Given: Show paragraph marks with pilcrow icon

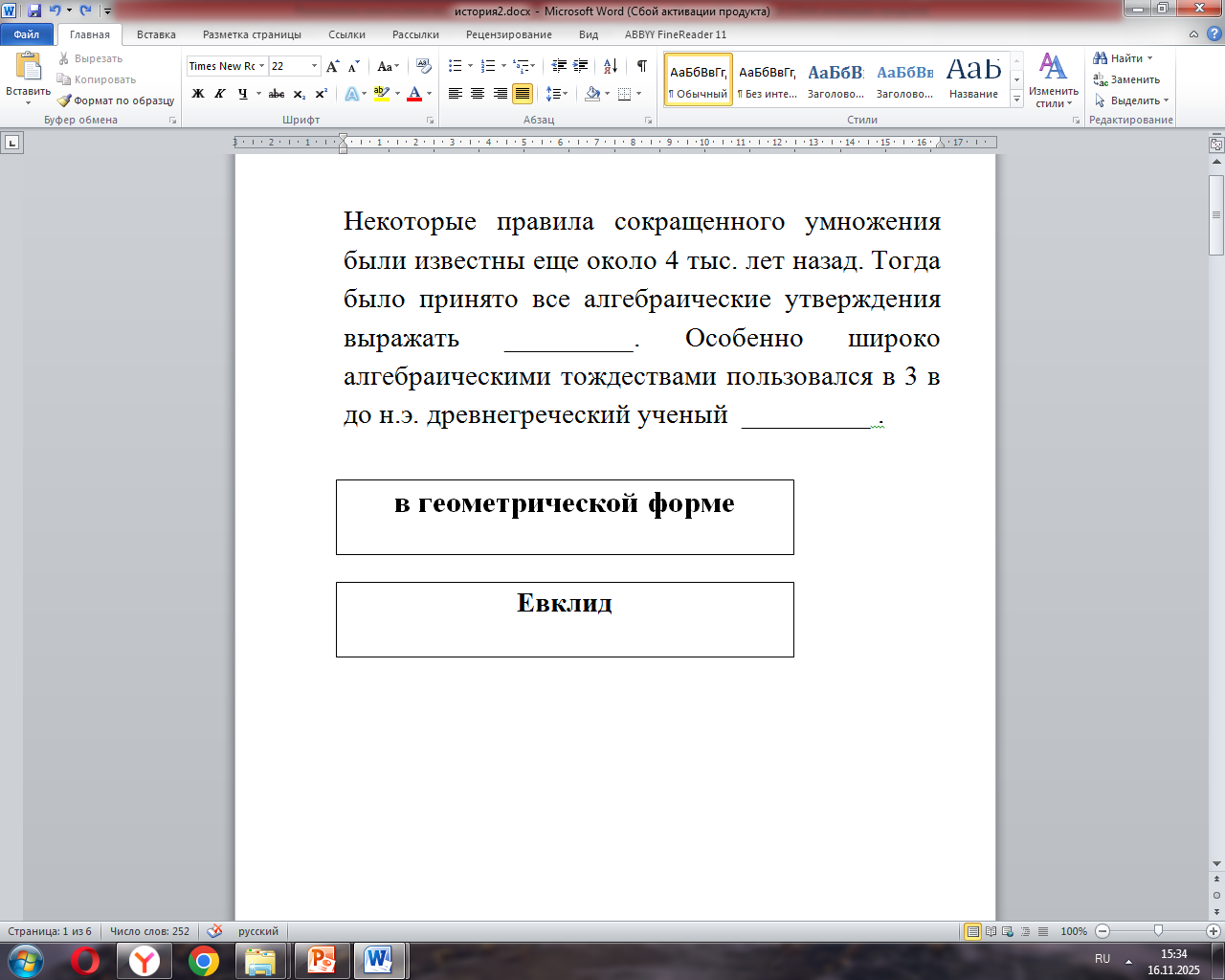Looking at the screenshot, I should [641, 66].
